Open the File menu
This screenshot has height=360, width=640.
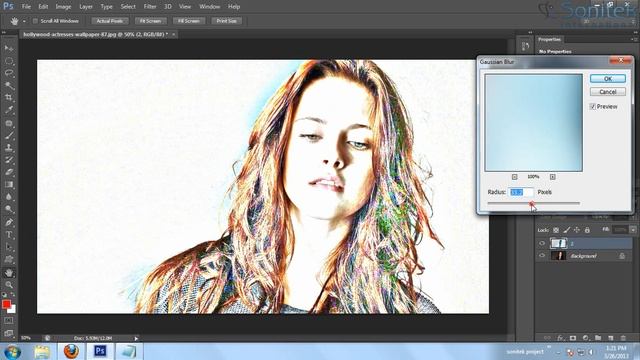pos(26,7)
